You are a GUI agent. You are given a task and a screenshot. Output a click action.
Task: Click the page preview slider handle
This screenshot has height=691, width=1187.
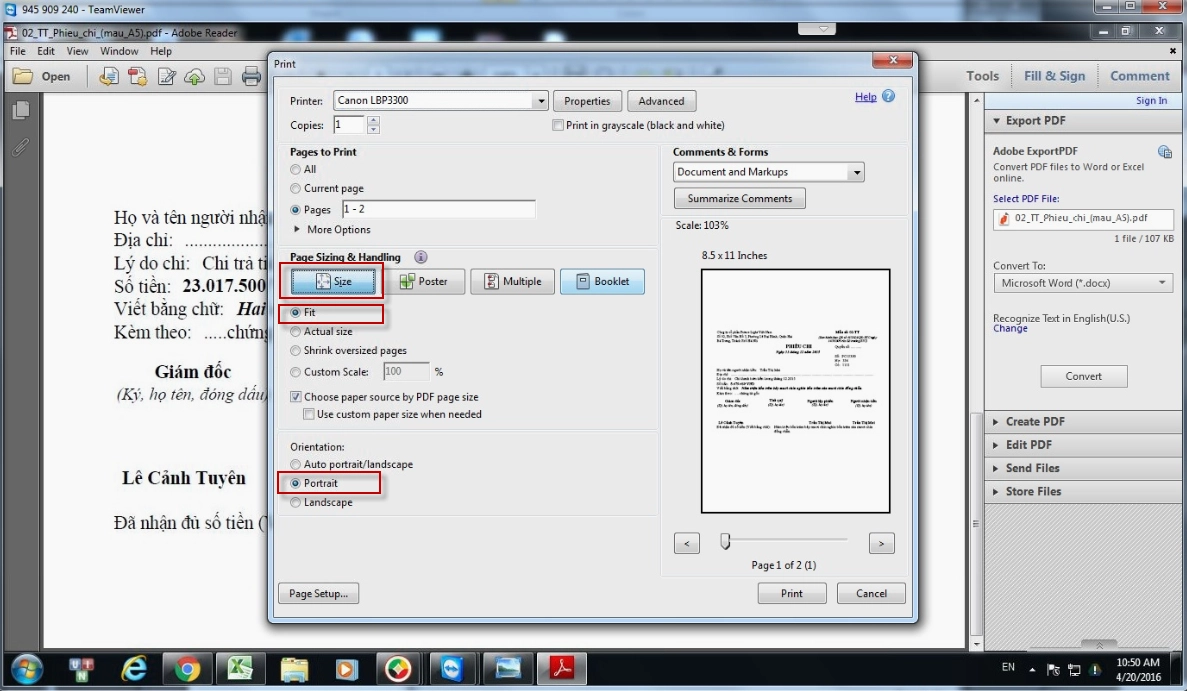(x=725, y=541)
